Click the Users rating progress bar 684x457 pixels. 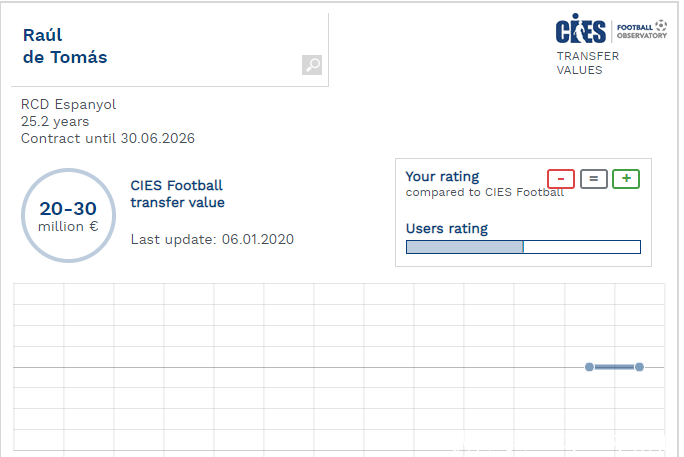[x=523, y=247]
